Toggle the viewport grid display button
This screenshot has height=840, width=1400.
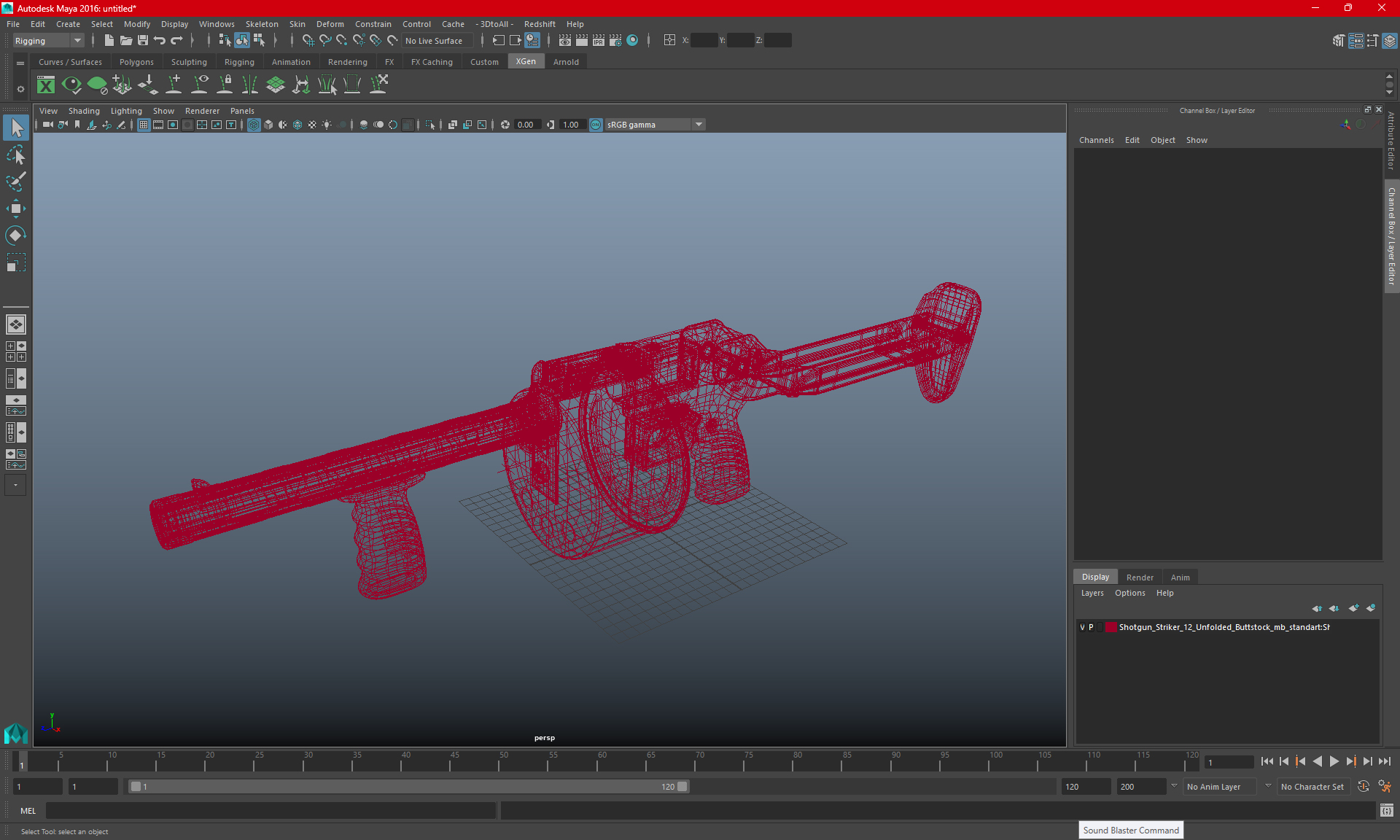pyautogui.click(x=144, y=125)
